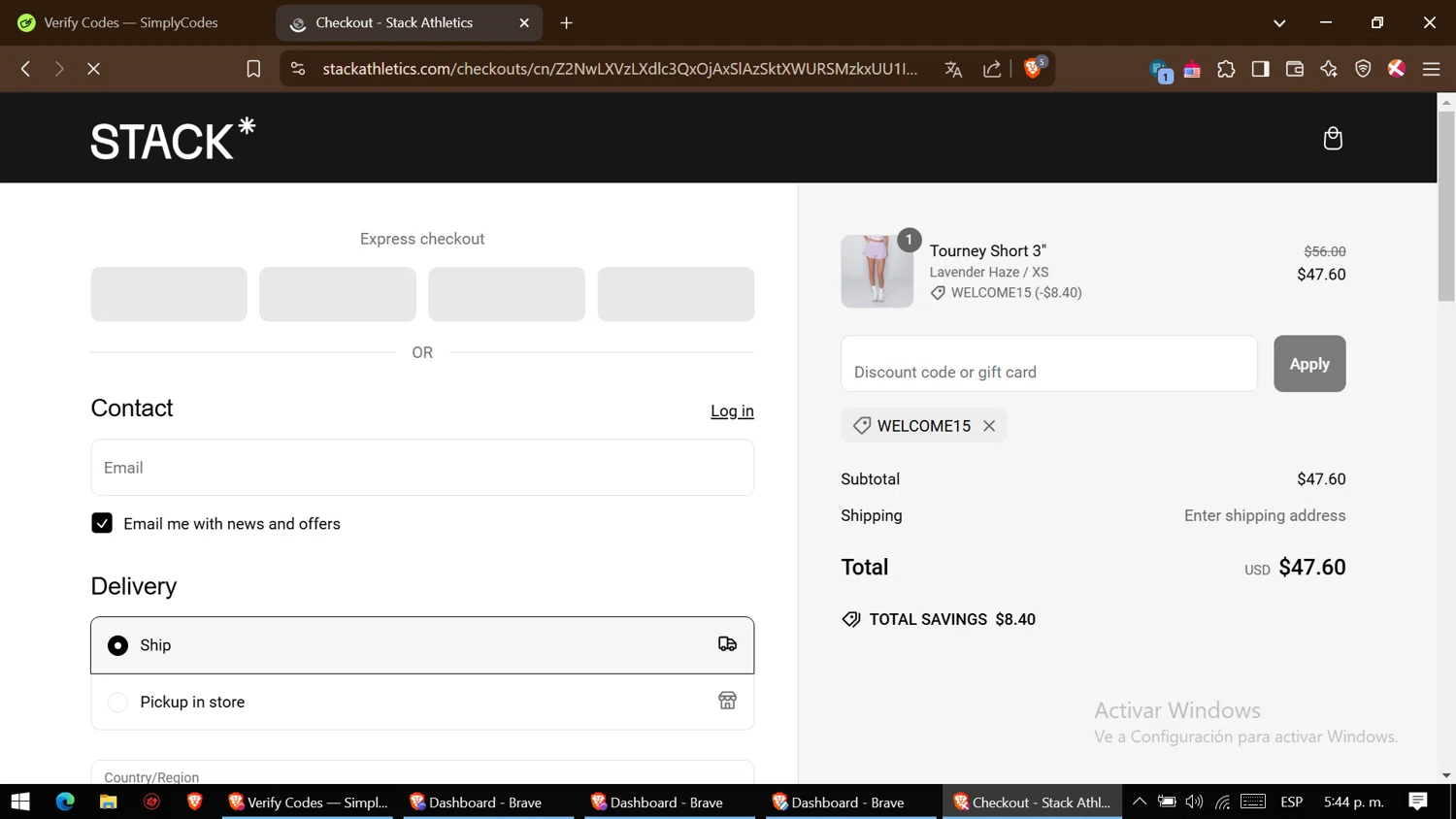Click the ESP language indicator

[x=1291, y=802]
